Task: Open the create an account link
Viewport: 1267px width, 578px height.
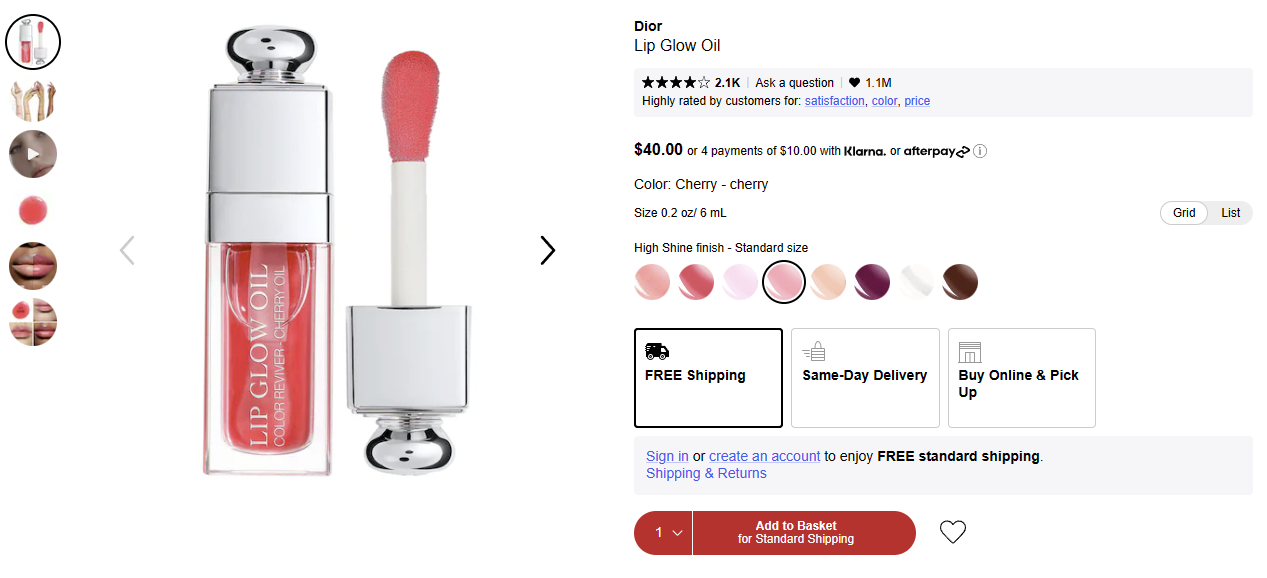Action: tap(764, 456)
